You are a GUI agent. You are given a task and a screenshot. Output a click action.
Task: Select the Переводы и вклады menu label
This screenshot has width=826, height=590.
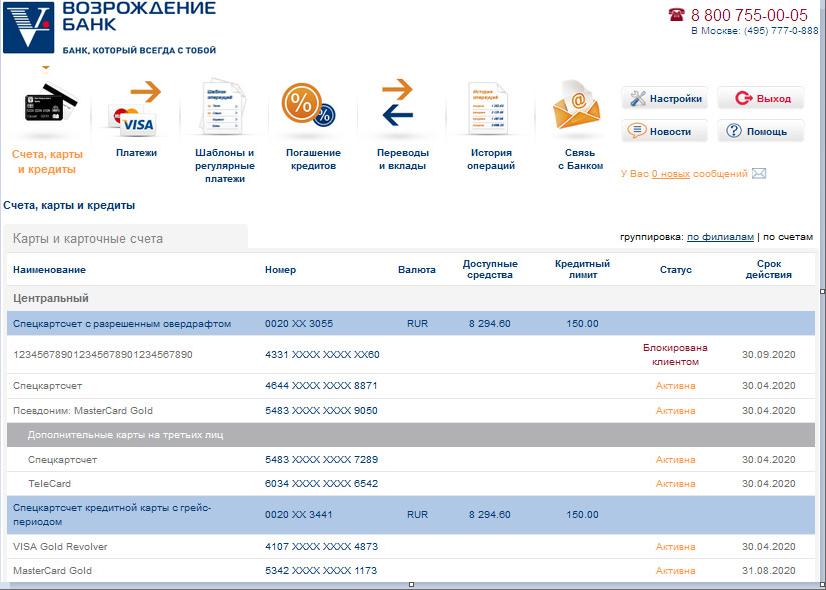(x=403, y=159)
